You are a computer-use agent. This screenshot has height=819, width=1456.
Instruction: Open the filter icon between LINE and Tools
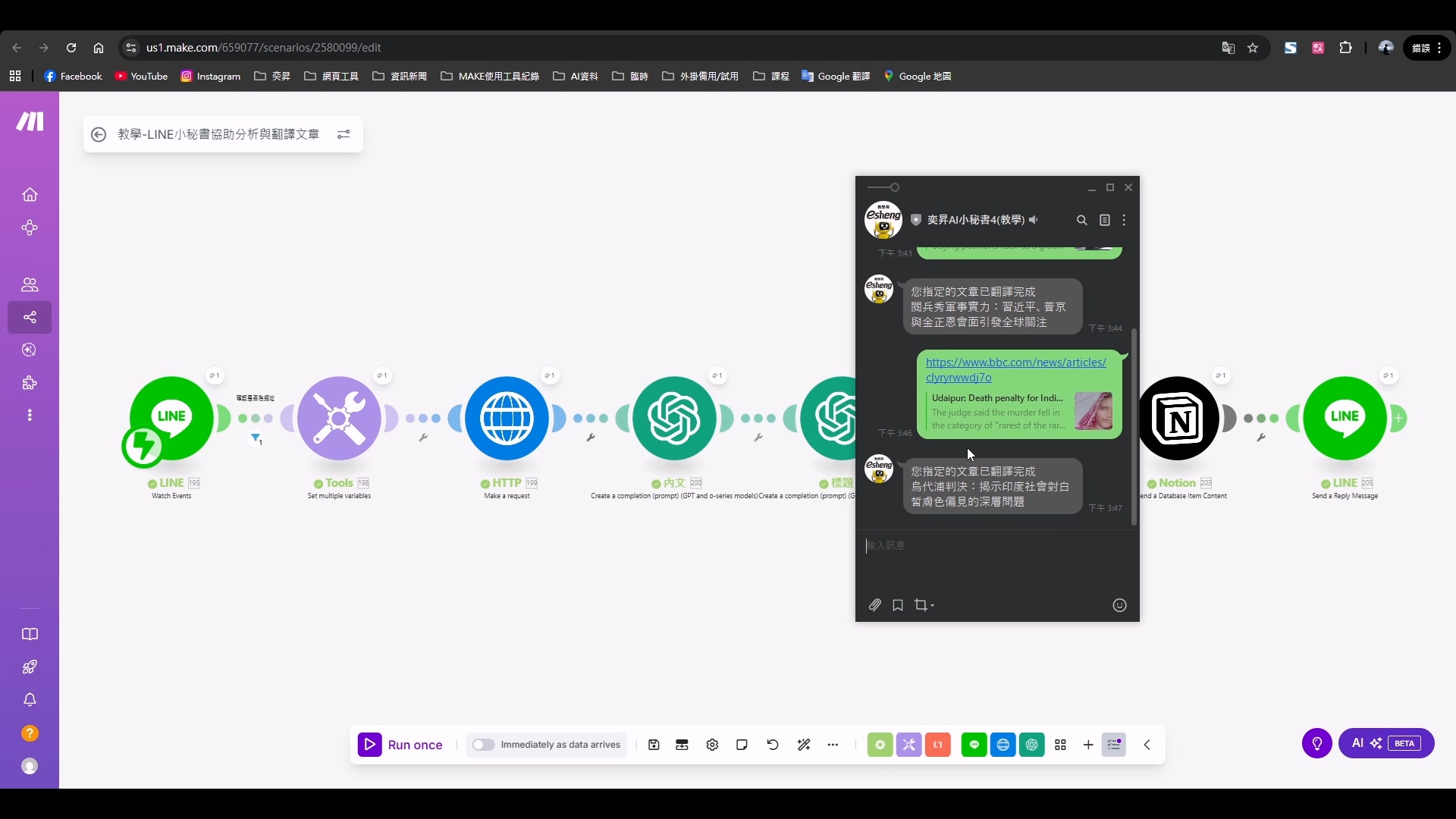256,438
